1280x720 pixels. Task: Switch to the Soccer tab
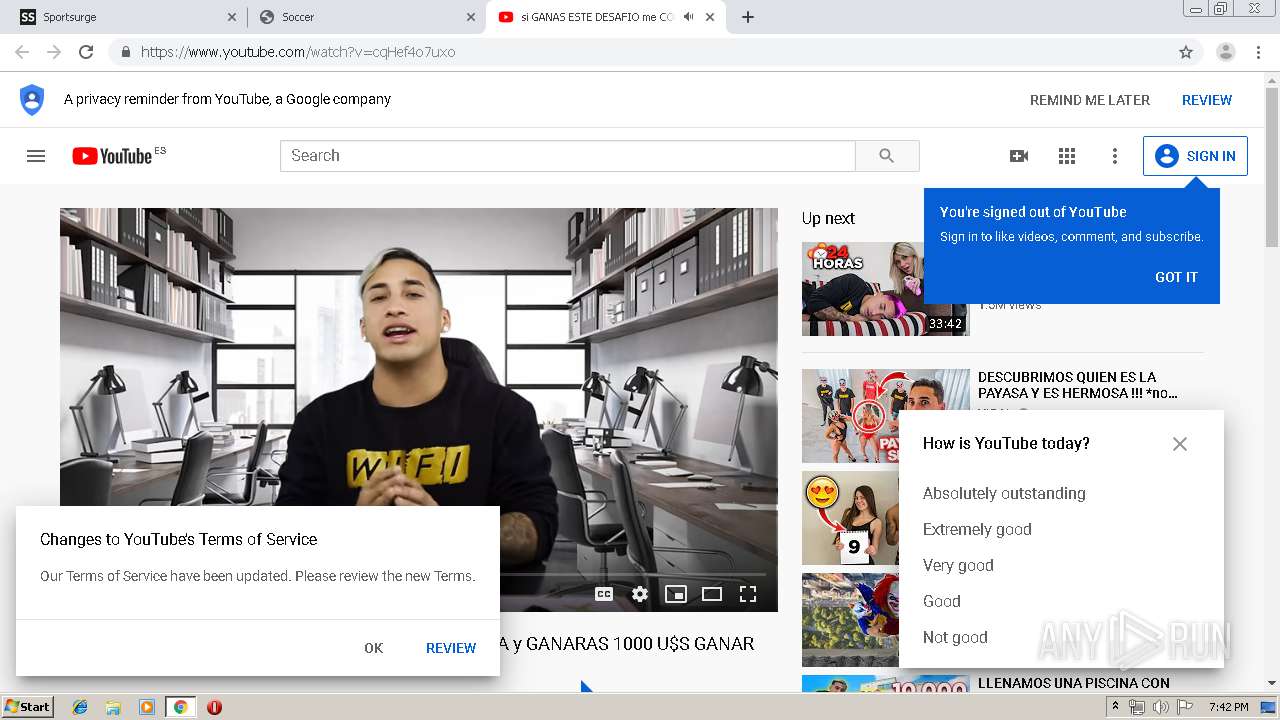tap(365, 17)
